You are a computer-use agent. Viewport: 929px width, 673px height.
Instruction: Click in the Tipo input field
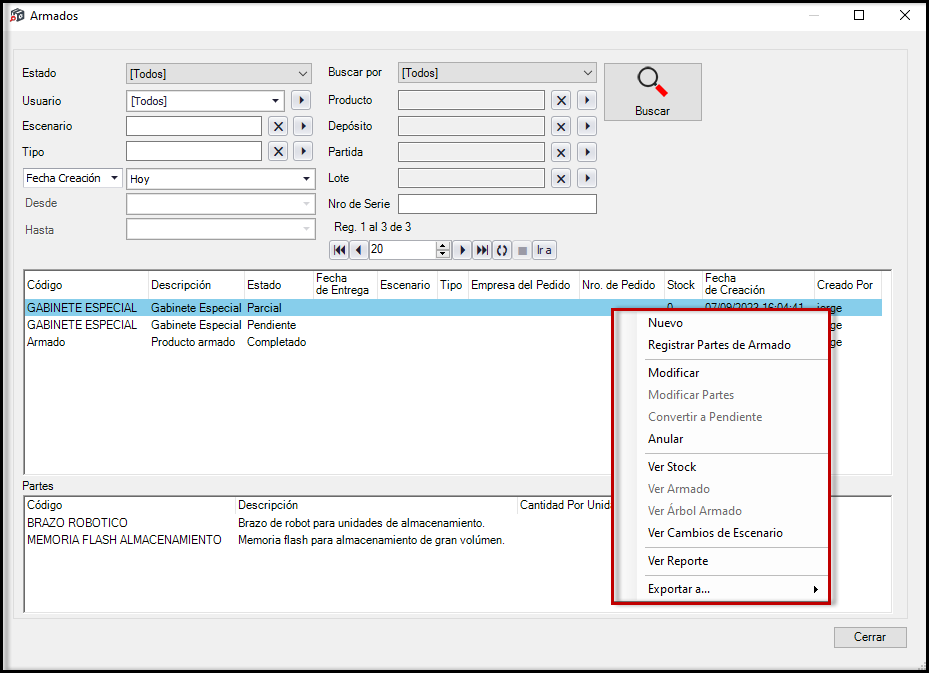click(194, 152)
